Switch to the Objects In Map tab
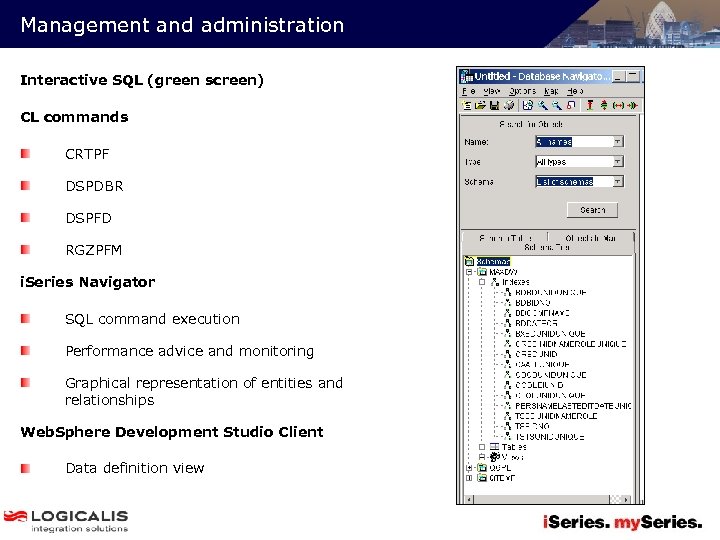The height and width of the screenshot is (540, 720). tap(591, 238)
